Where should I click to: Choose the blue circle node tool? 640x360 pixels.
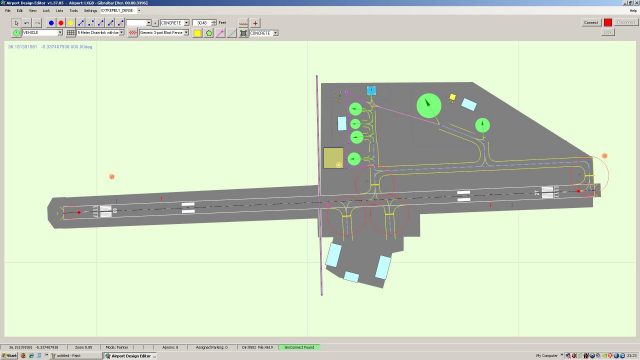(x=51, y=23)
